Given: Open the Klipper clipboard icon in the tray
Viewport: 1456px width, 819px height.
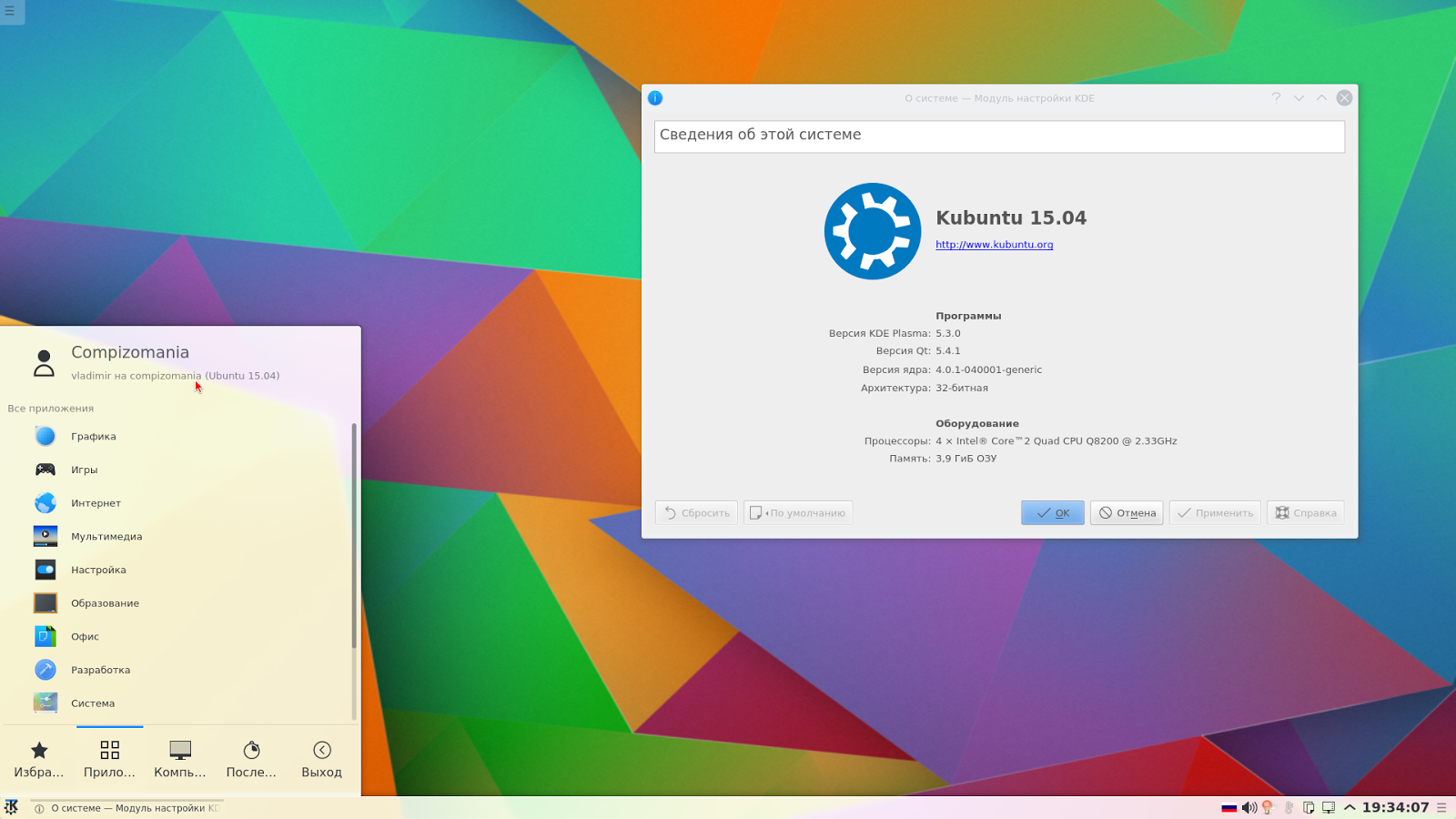Looking at the screenshot, I should point(1309,807).
